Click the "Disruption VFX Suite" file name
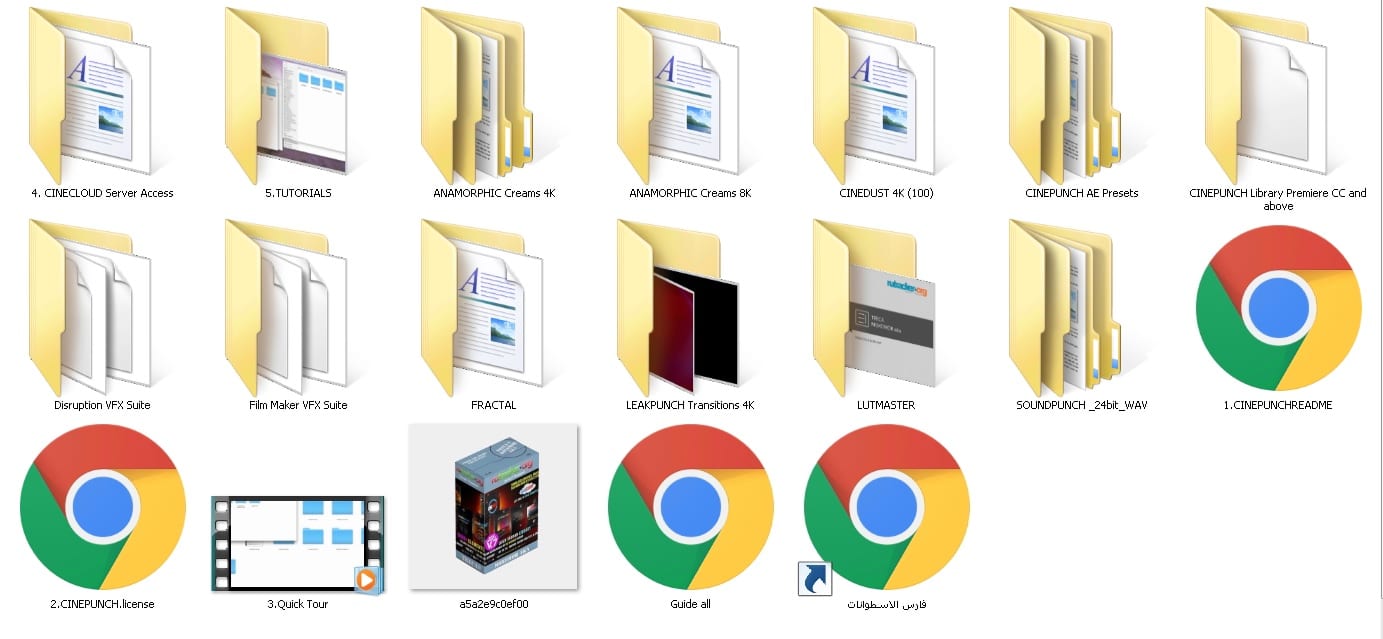This screenshot has width=1383, height=639. click(102, 405)
